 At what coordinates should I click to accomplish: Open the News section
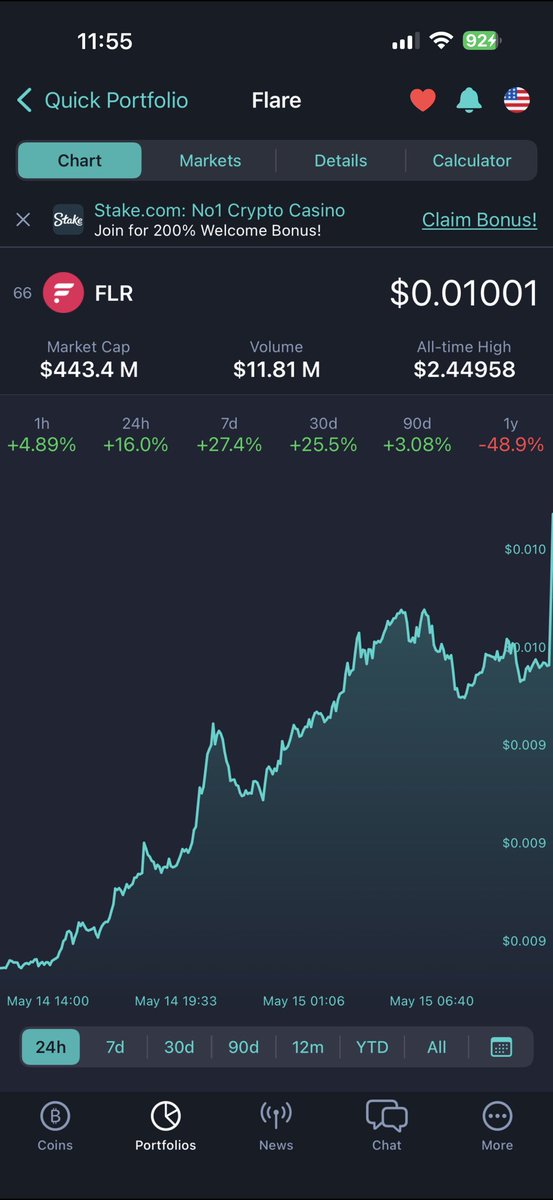pyautogui.click(x=276, y=1126)
